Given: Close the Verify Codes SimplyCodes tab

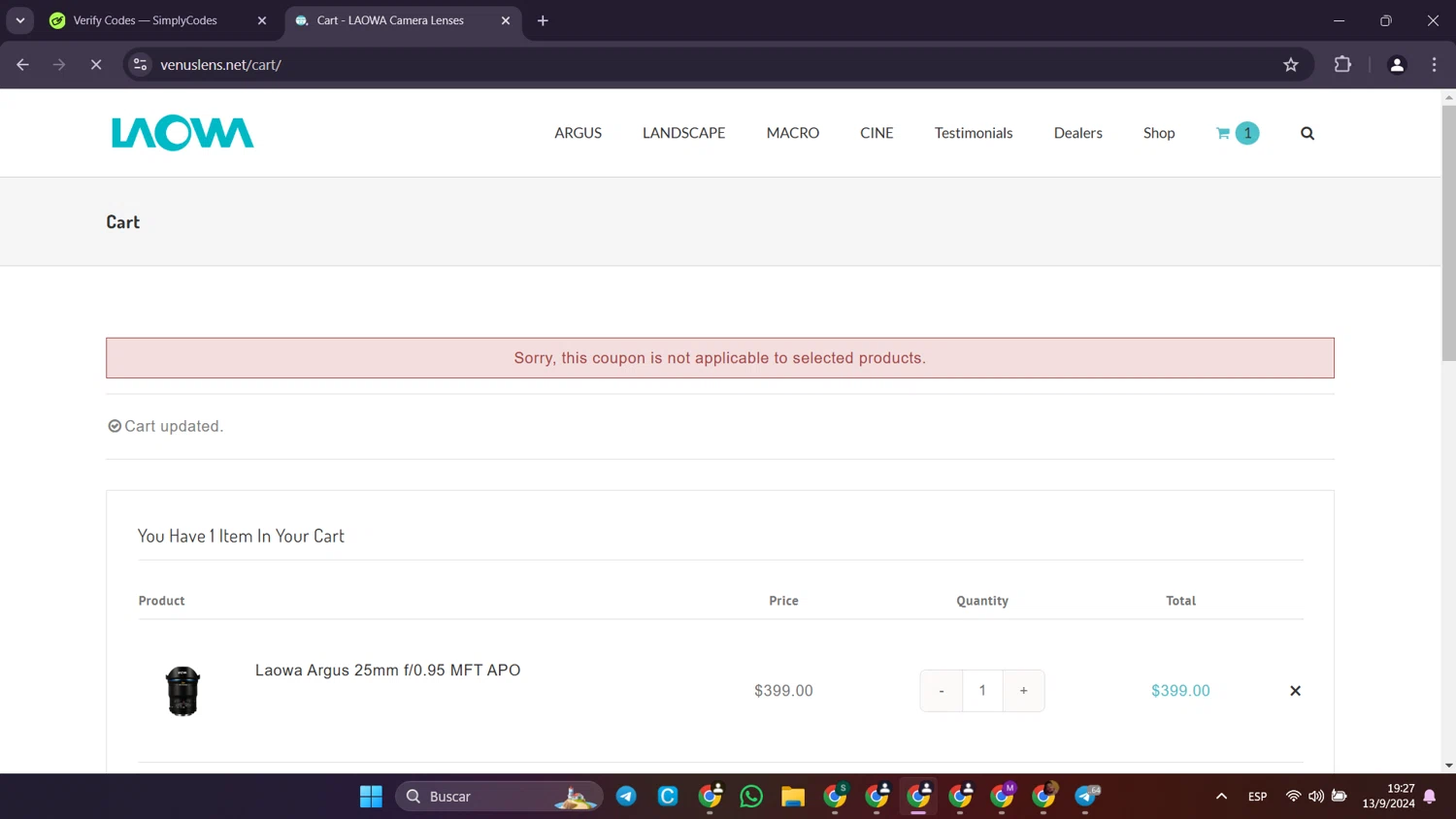Looking at the screenshot, I should (x=261, y=20).
